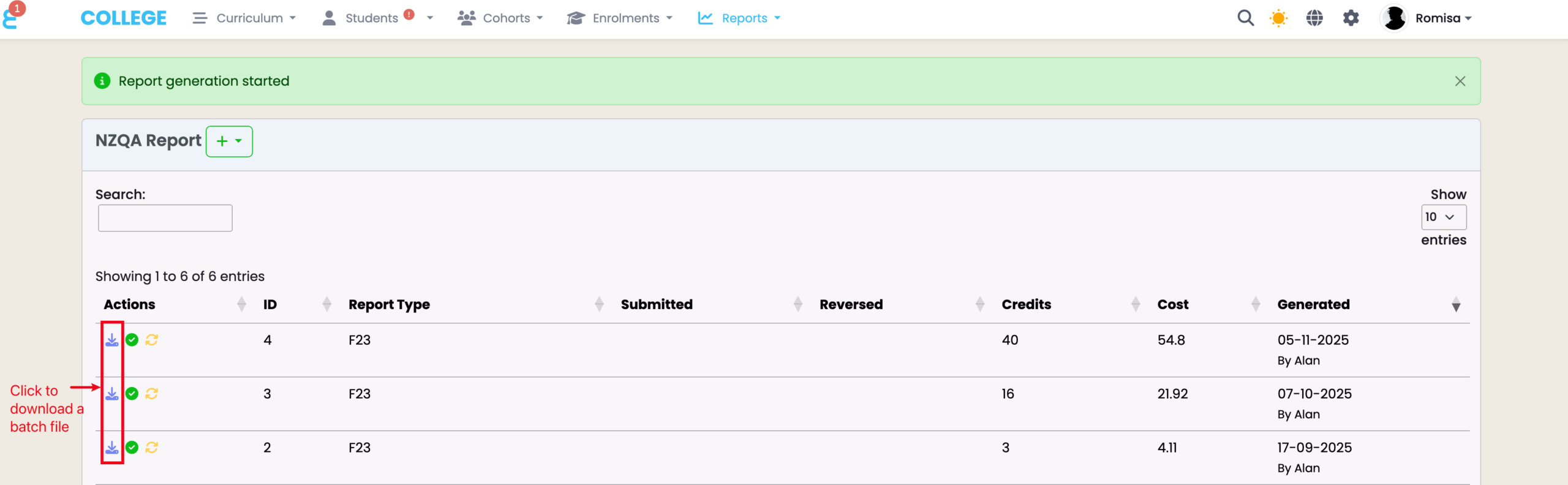Download batch file for report ID 4
Screen dimensions: 1568x485
tap(111, 340)
